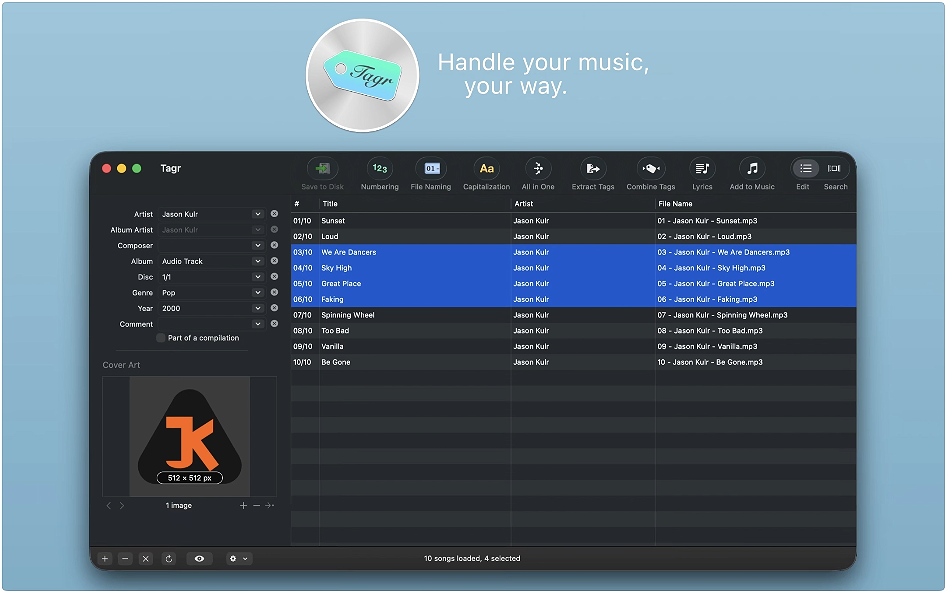
Task: Clear the Disc field
Action: click(x=274, y=277)
